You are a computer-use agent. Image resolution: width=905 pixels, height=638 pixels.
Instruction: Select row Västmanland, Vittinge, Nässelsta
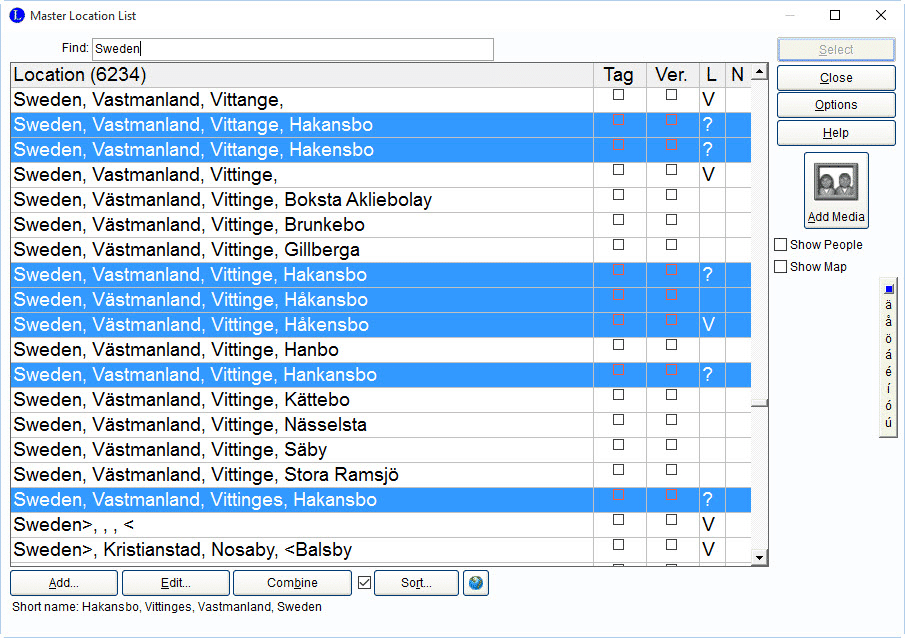point(381,424)
